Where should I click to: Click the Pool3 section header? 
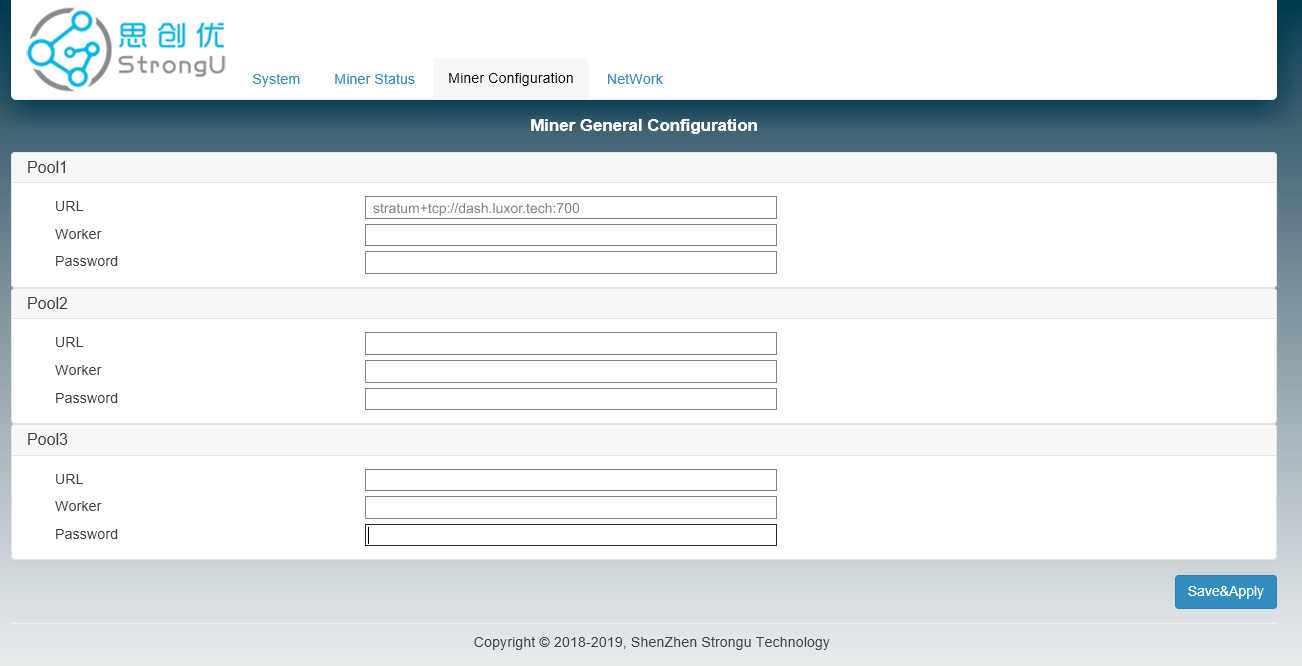point(47,439)
